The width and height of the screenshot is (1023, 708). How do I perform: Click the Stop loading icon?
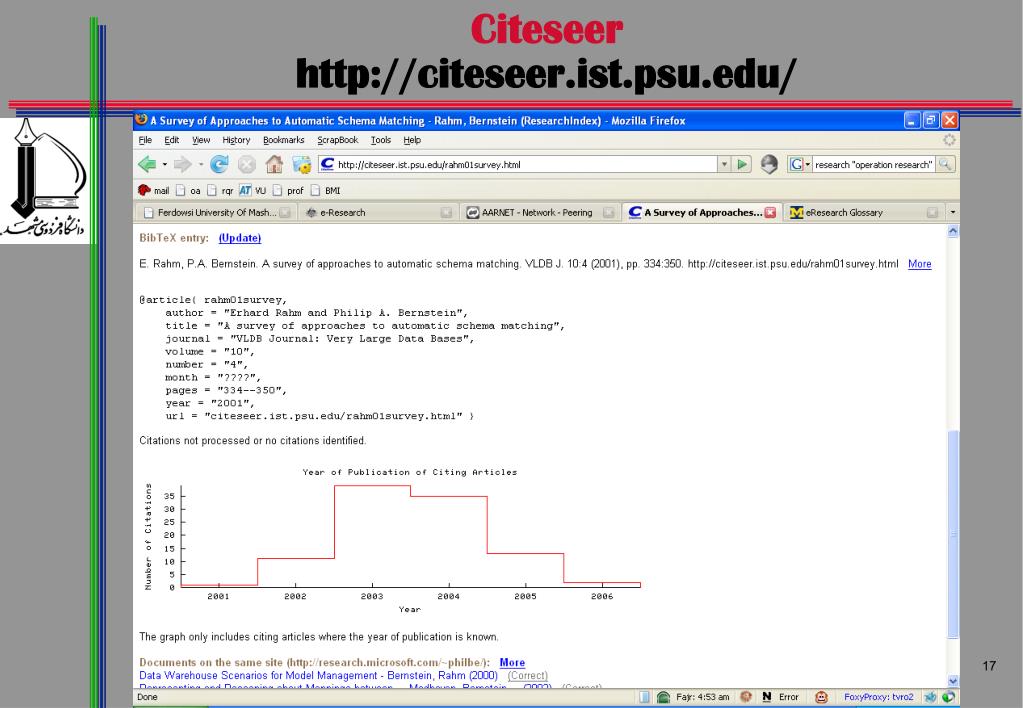pyautogui.click(x=247, y=164)
